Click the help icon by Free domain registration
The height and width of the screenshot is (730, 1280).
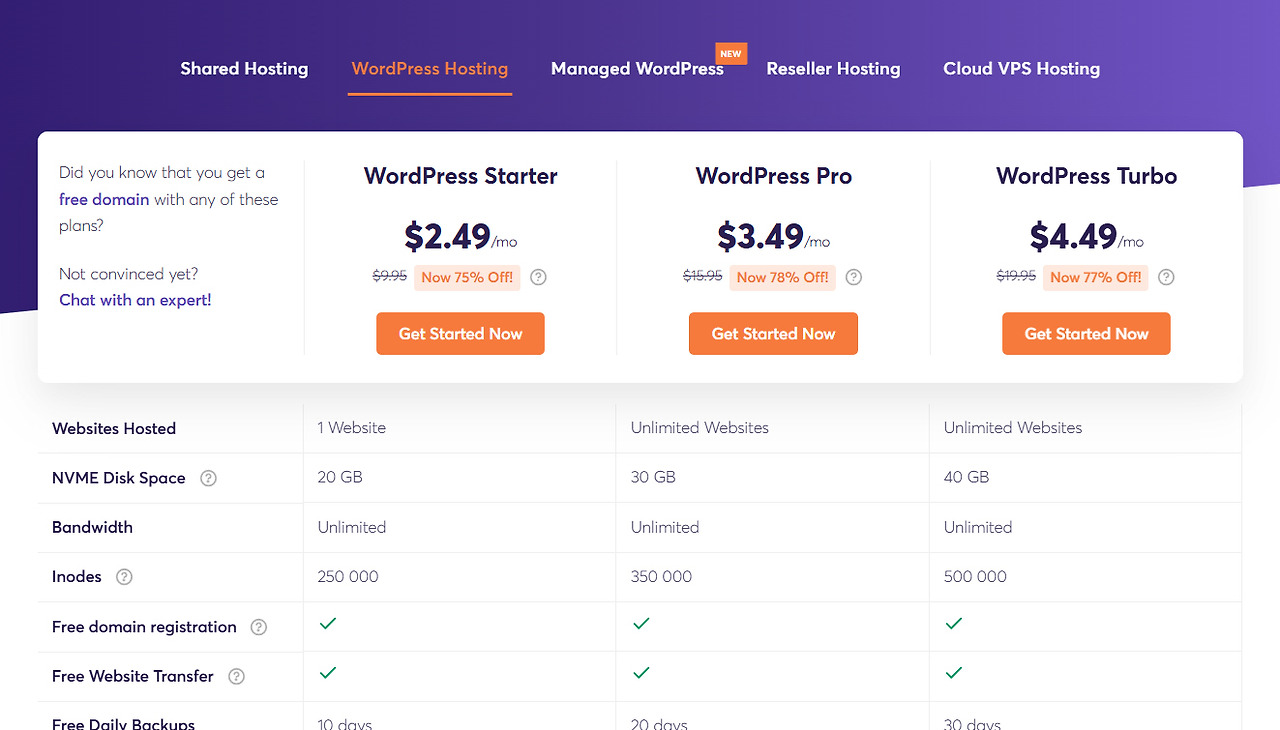pyautogui.click(x=258, y=627)
